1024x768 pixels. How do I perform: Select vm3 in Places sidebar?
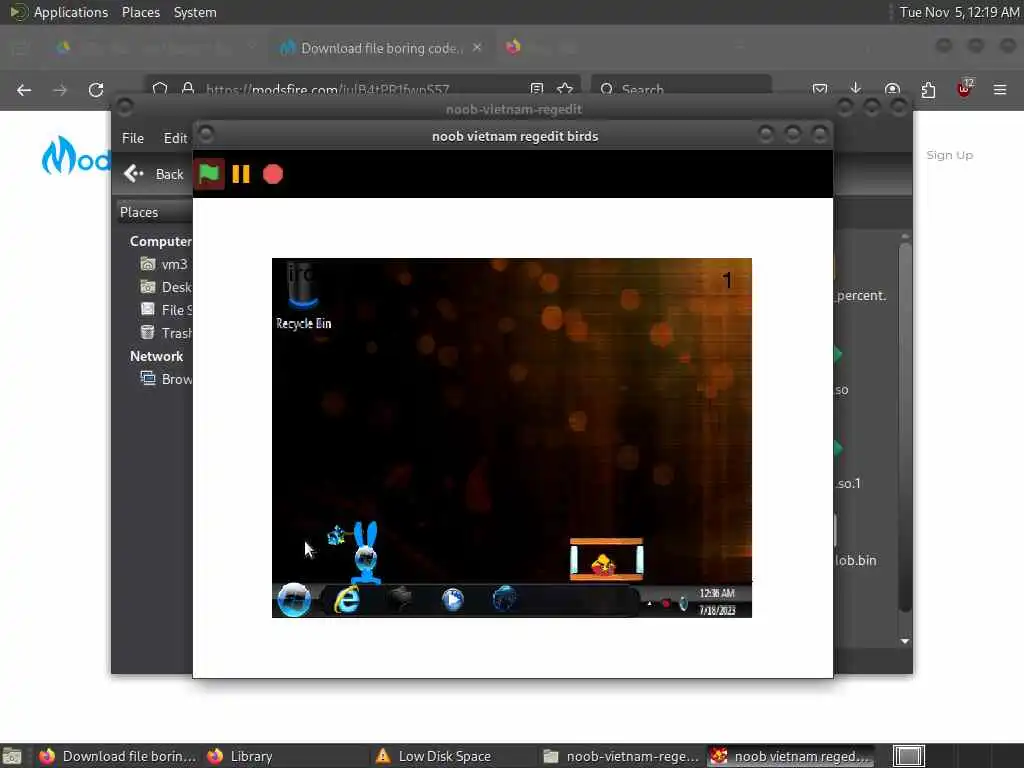tap(165, 264)
